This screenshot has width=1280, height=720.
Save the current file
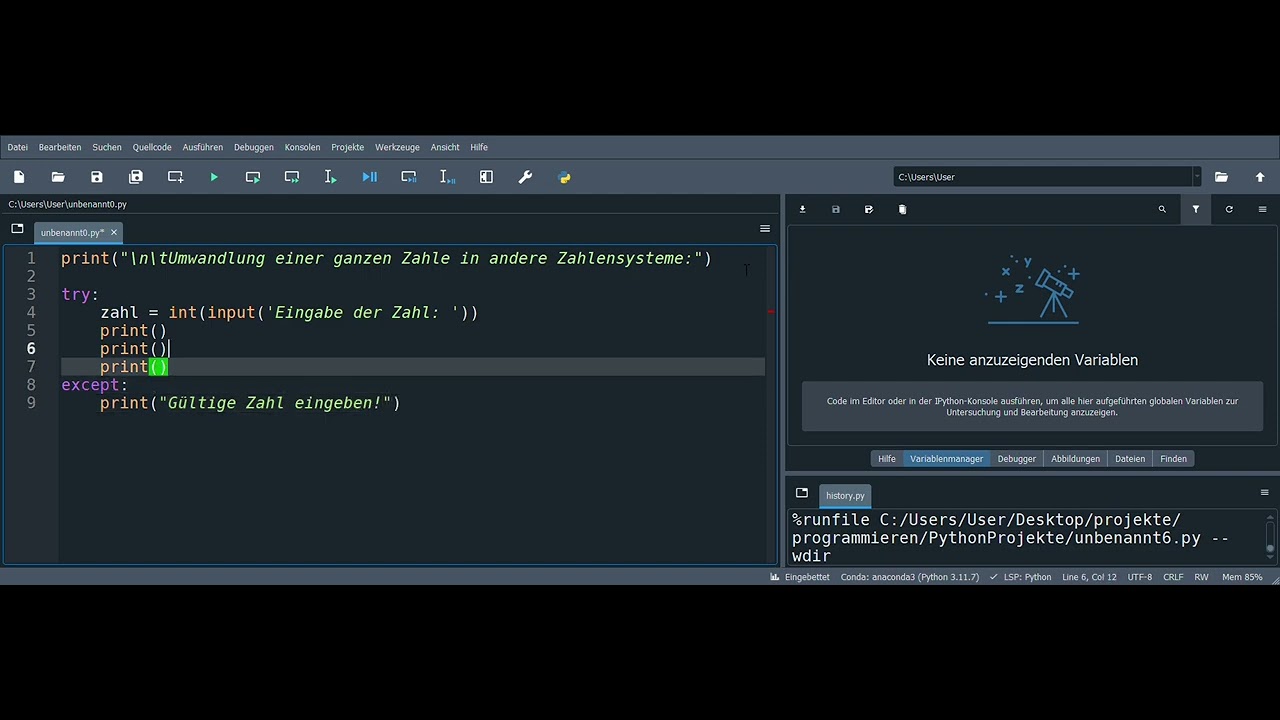(x=97, y=177)
